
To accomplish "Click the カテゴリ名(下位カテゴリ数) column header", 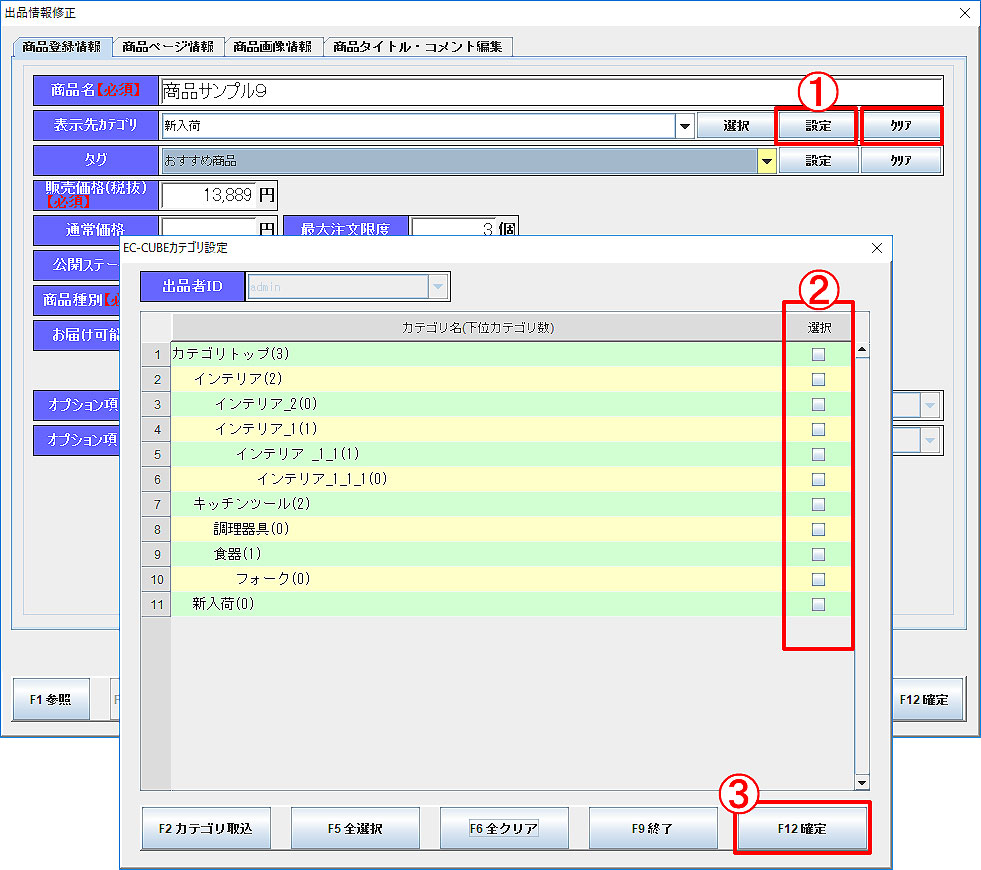I will pyautogui.click(x=477, y=327).
